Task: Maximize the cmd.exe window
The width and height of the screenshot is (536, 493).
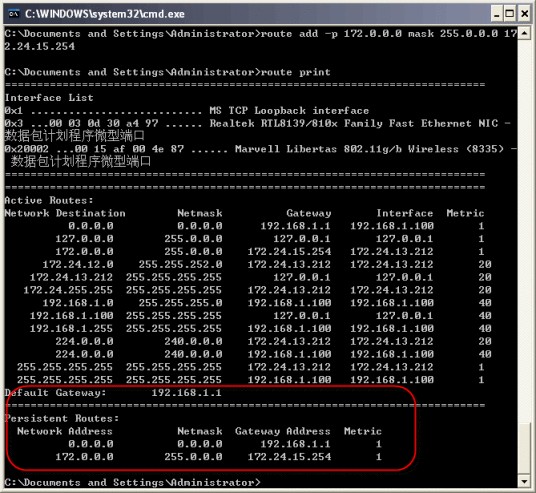Action: click(510, 14)
